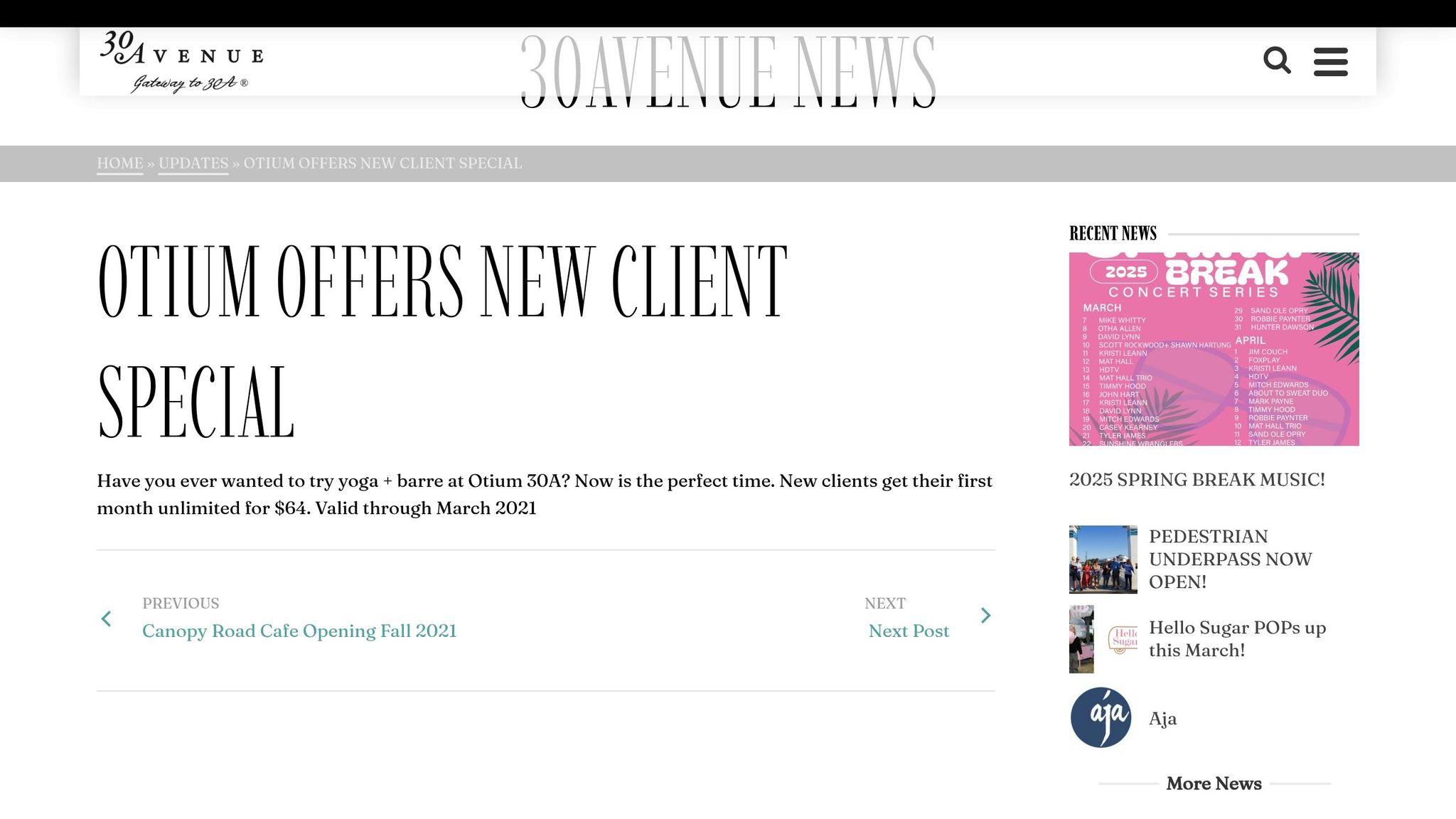1456x819 pixels.
Task: Click the next post right chevron
Action: [985, 616]
